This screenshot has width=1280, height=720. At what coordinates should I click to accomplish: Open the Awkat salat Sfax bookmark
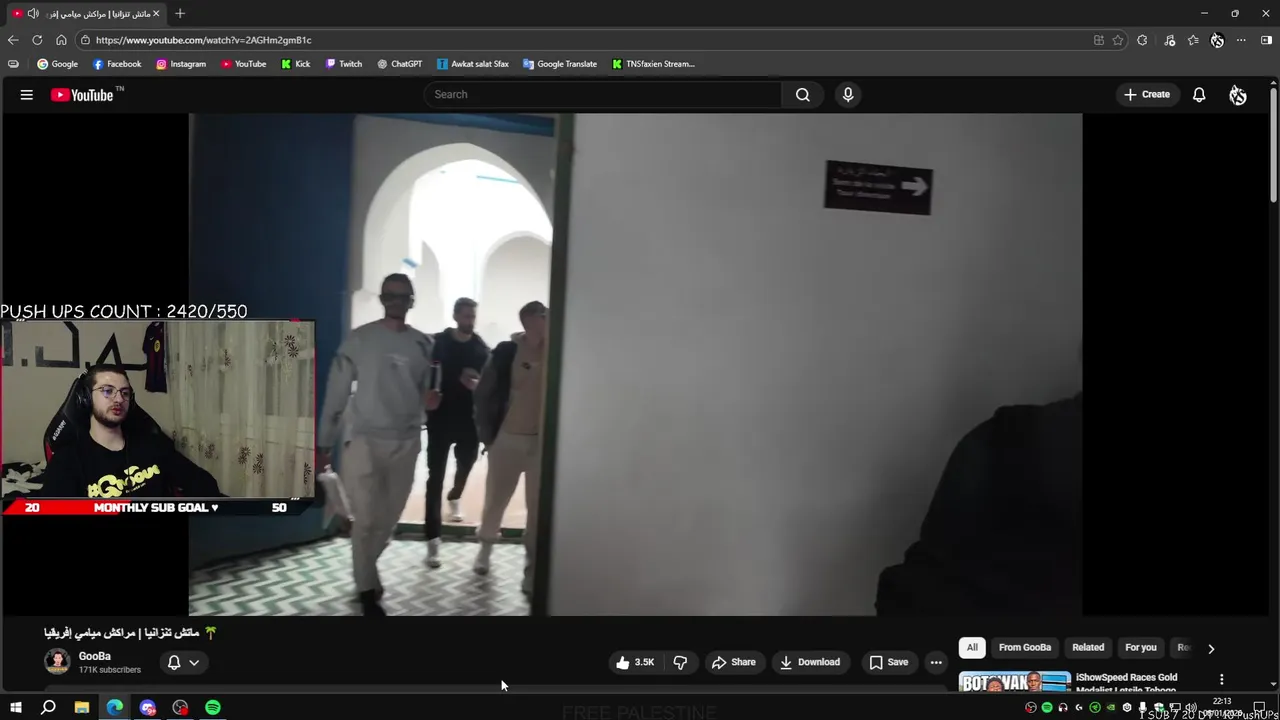(473, 64)
